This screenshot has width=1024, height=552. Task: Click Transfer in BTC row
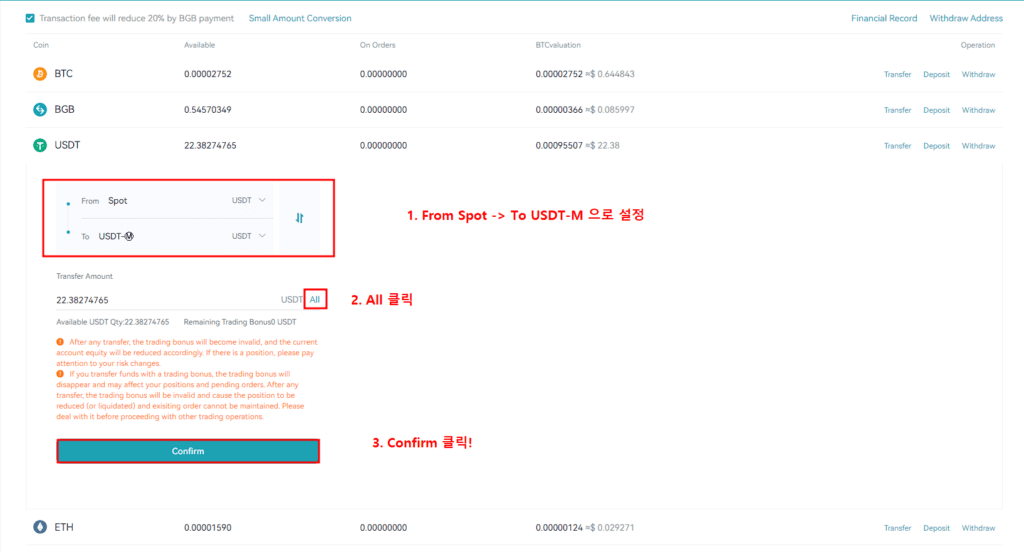(x=897, y=74)
